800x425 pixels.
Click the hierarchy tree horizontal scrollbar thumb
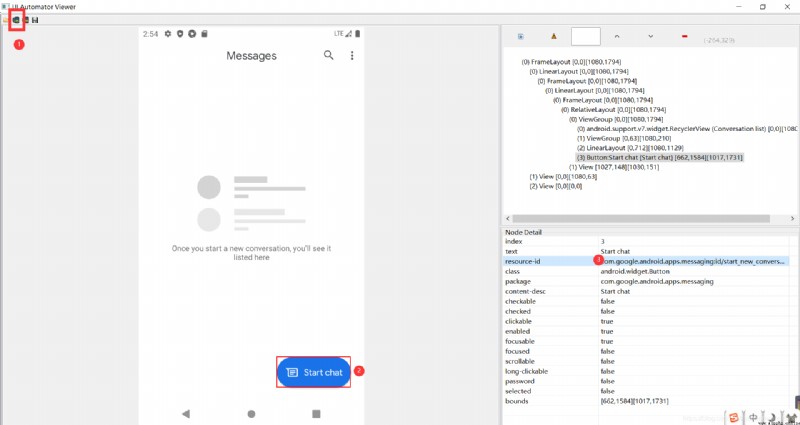pos(641,218)
